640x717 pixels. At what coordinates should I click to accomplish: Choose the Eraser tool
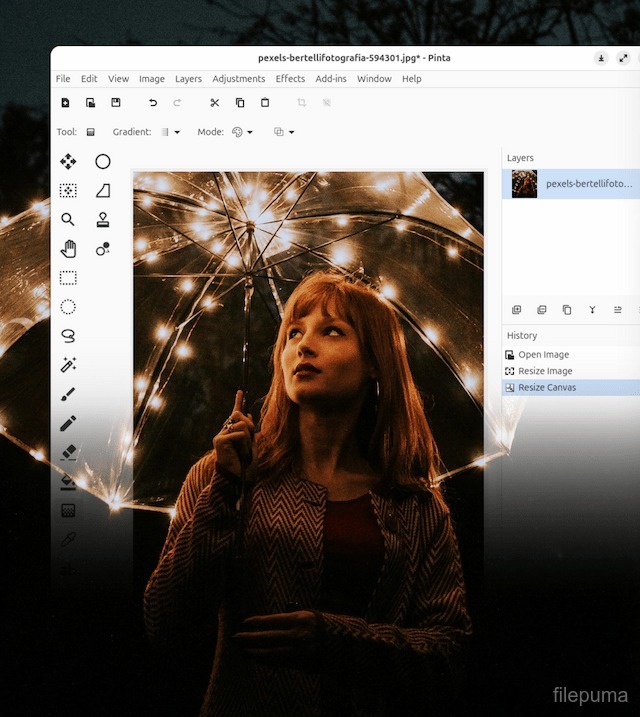68,453
